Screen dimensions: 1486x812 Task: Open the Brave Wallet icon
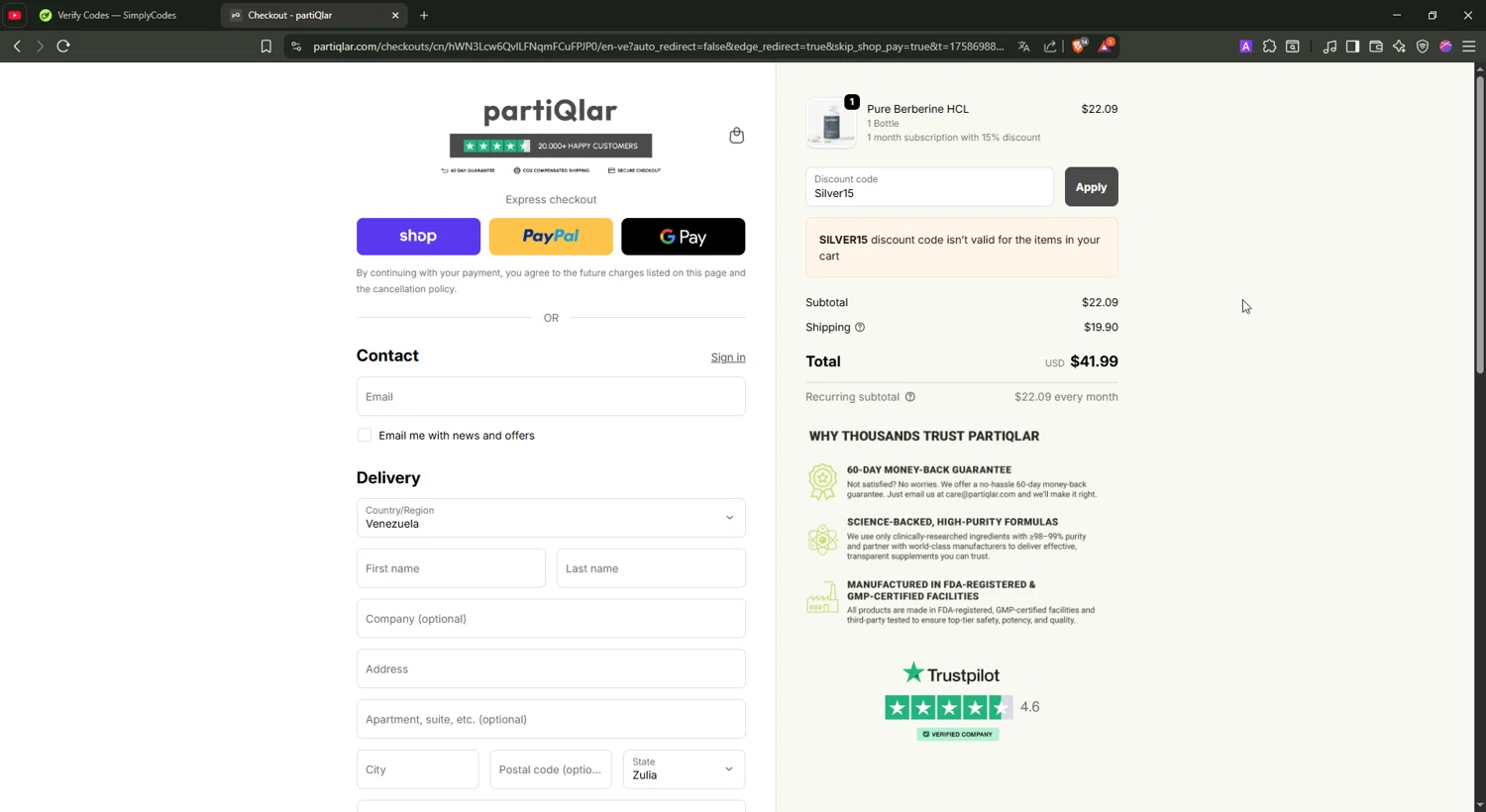1376,47
